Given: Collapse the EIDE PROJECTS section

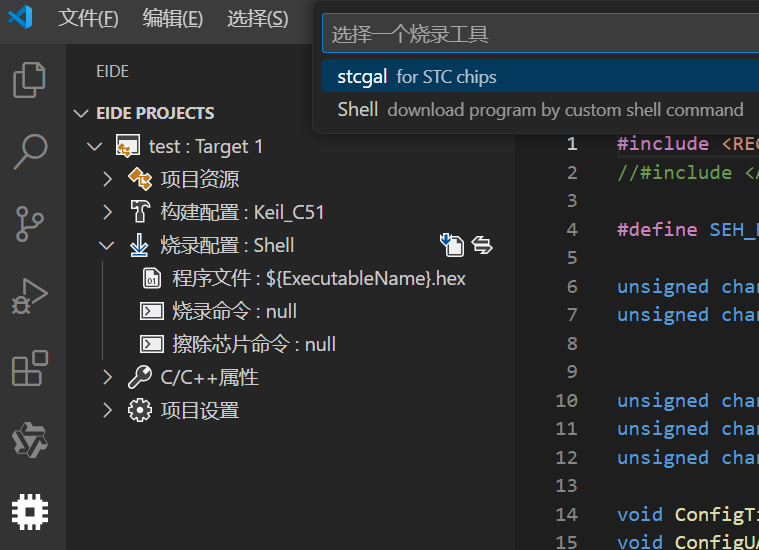Looking at the screenshot, I should tap(81, 113).
